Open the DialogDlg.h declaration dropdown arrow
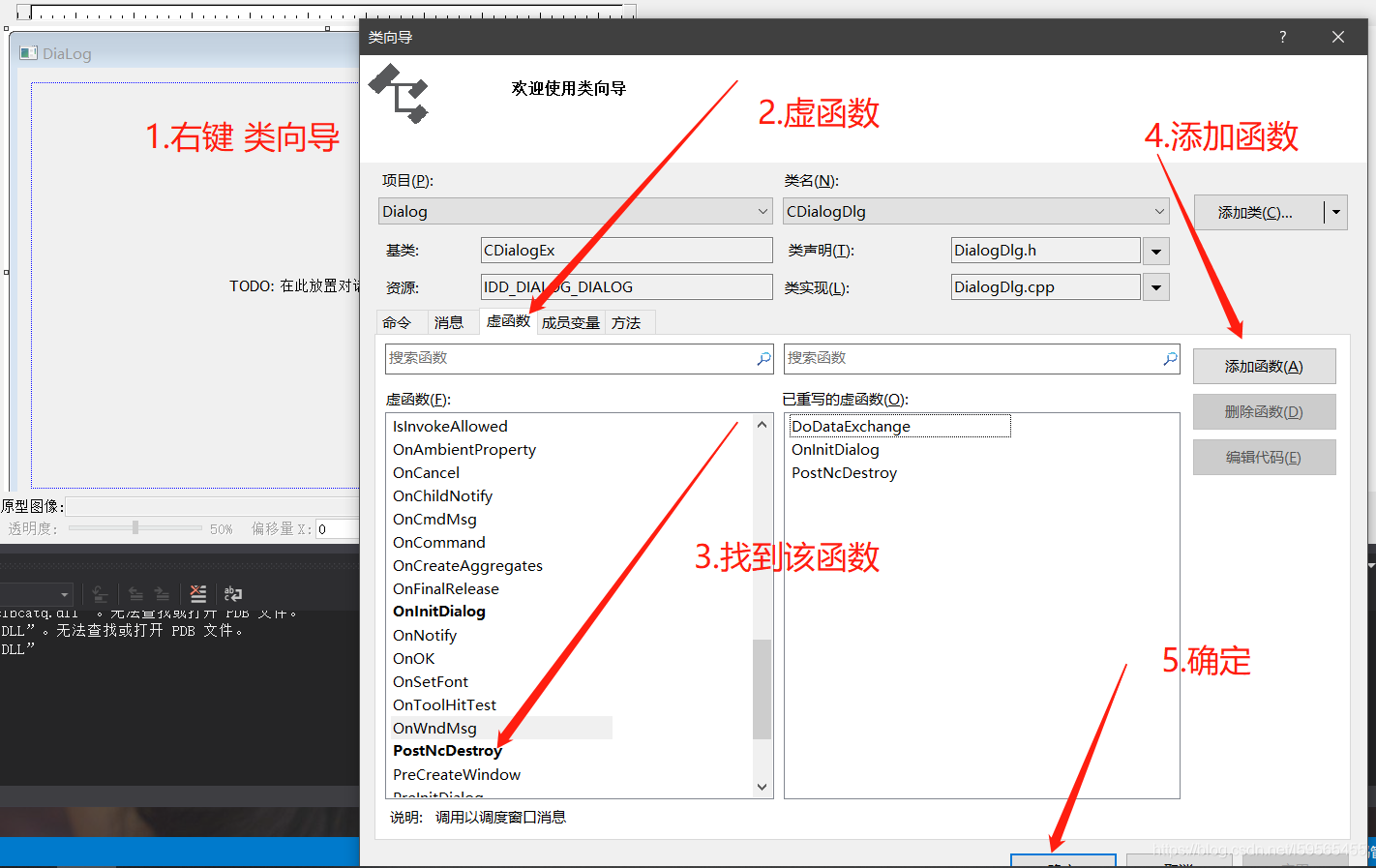This screenshot has height=868, width=1376. 1156,252
